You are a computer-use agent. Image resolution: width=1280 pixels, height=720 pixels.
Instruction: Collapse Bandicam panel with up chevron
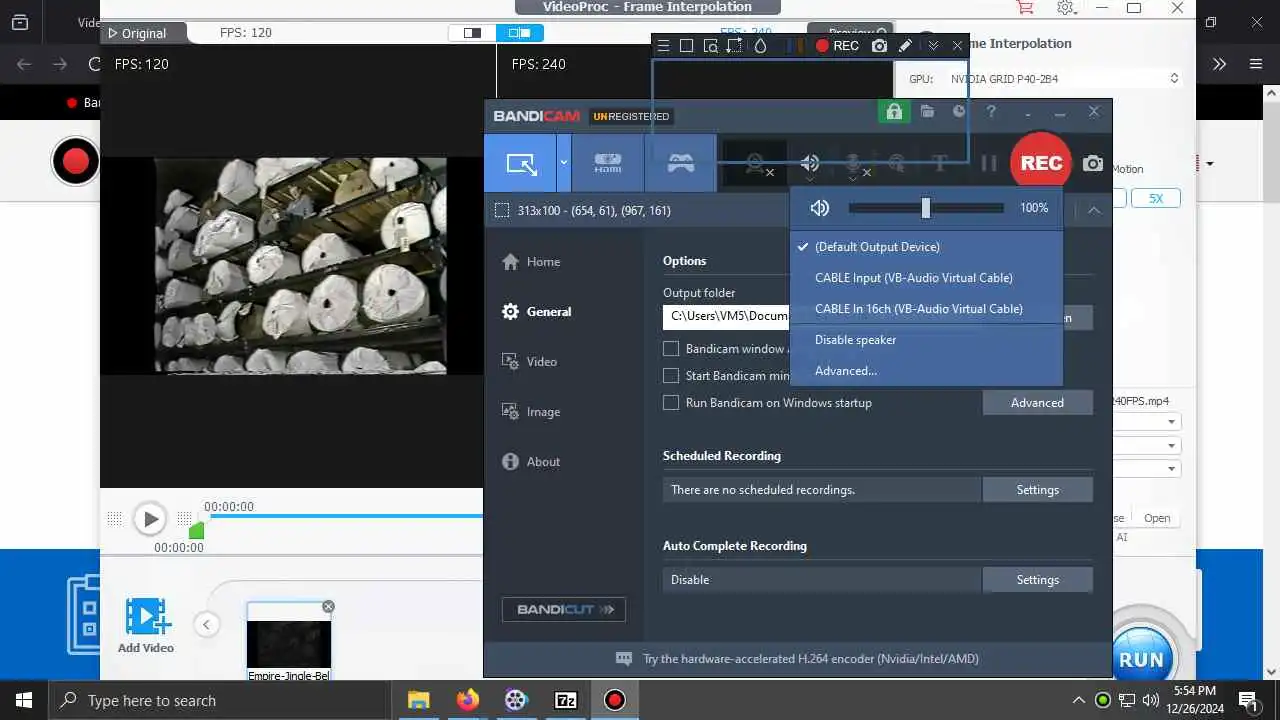point(1094,210)
